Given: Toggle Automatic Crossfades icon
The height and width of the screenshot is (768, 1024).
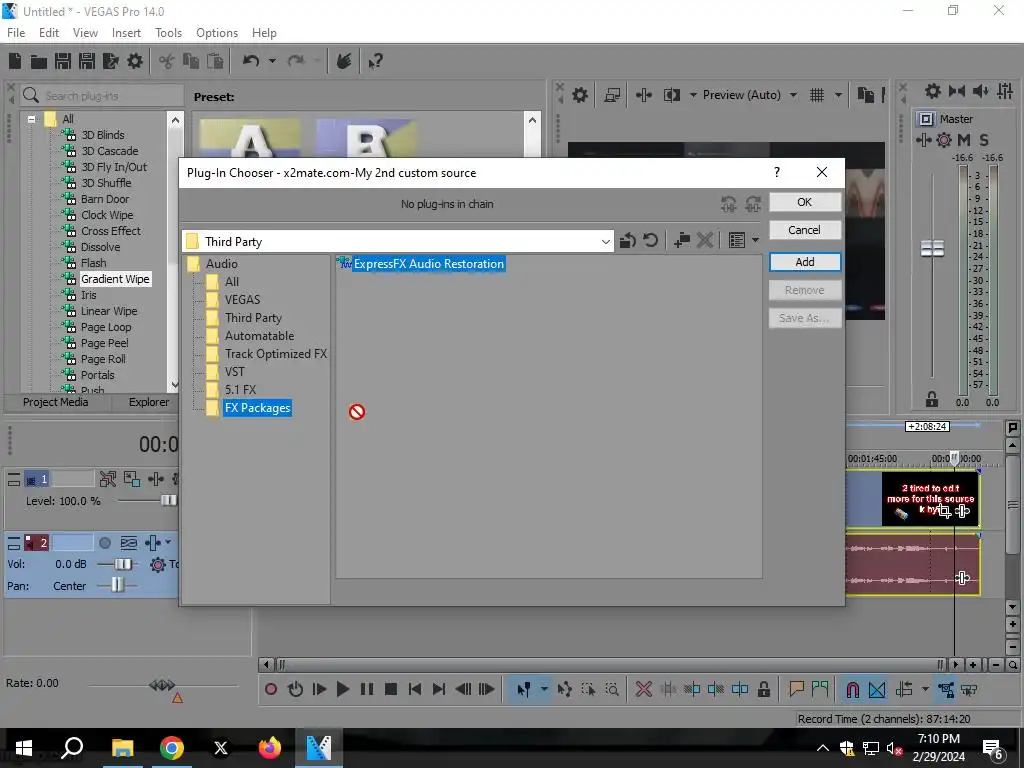Looking at the screenshot, I should 877,689.
